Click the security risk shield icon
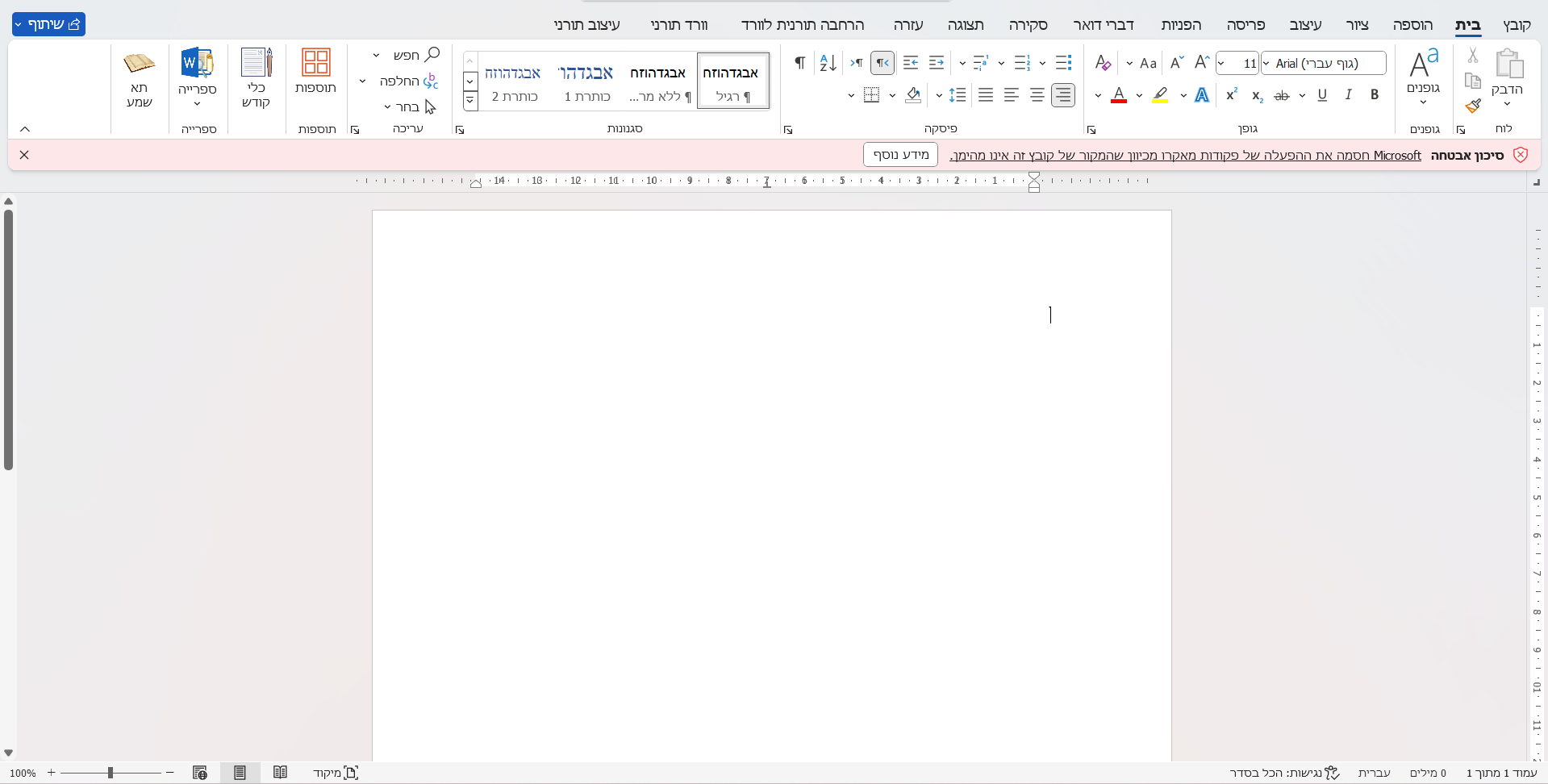Image resolution: width=1548 pixels, height=784 pixels. coord(1521,155)
